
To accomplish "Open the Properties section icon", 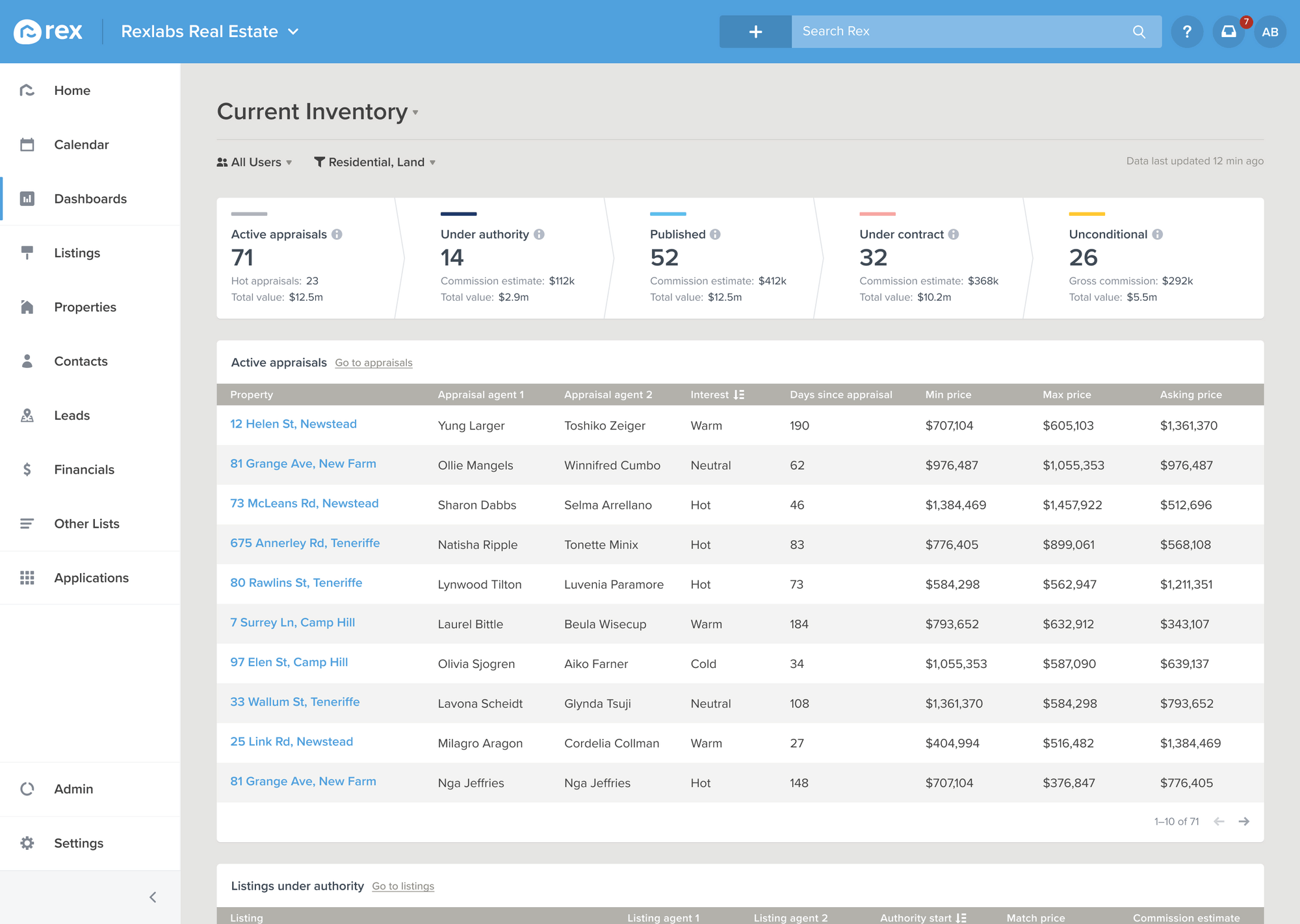I will point(27,307).
